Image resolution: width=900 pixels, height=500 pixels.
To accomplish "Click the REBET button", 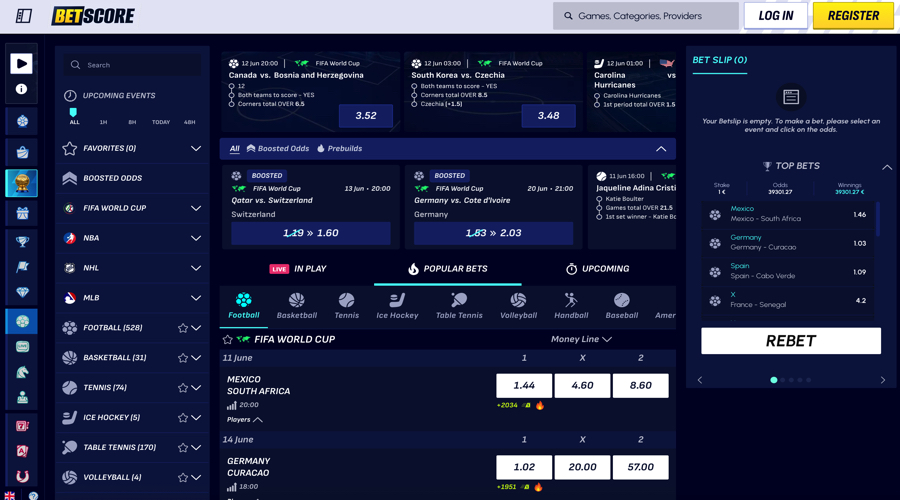I will (790, 341).
